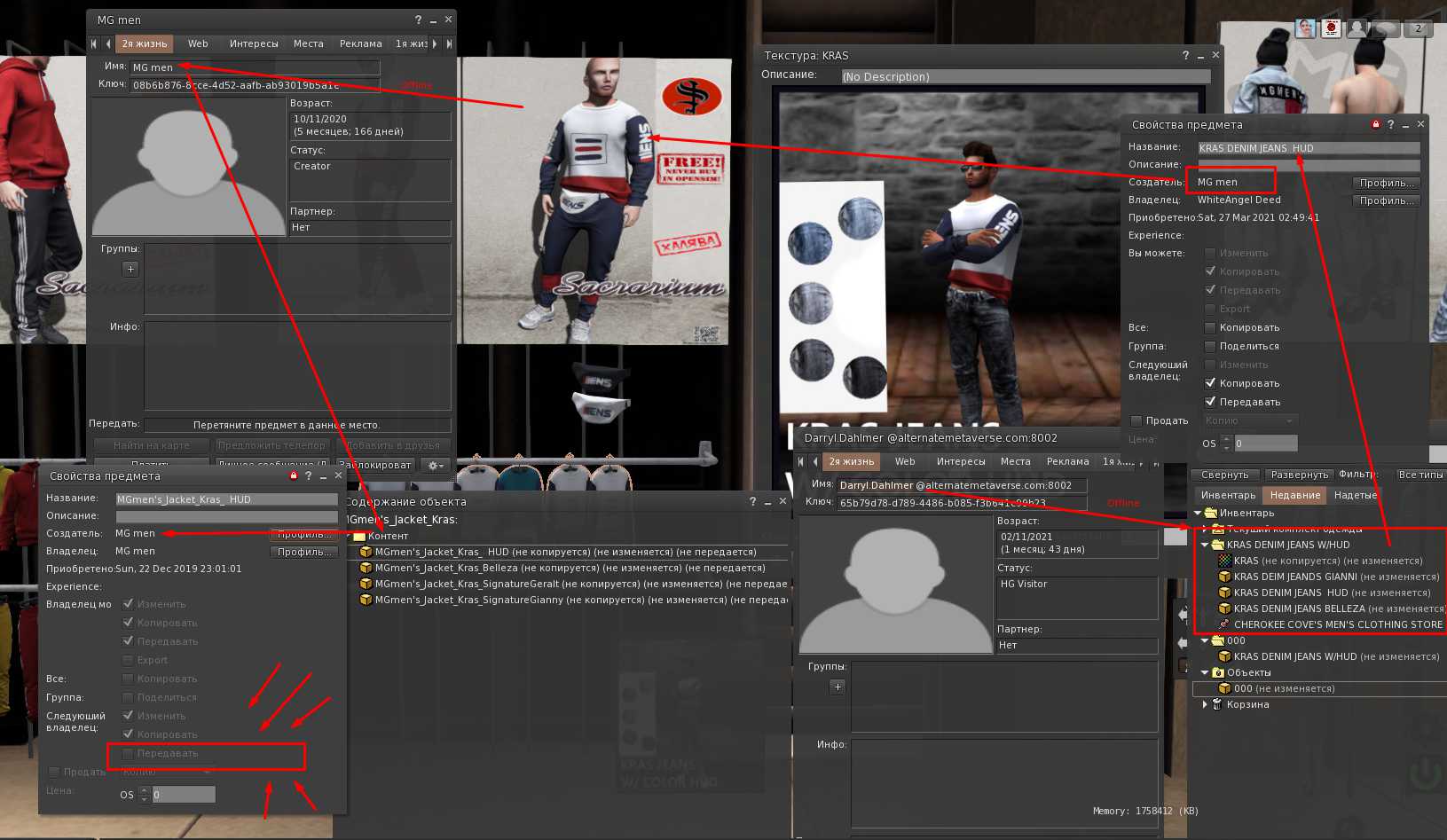Click Свернуть button in inventory
Screen dimensions: 1447x840
click(x=1224, y=475)
